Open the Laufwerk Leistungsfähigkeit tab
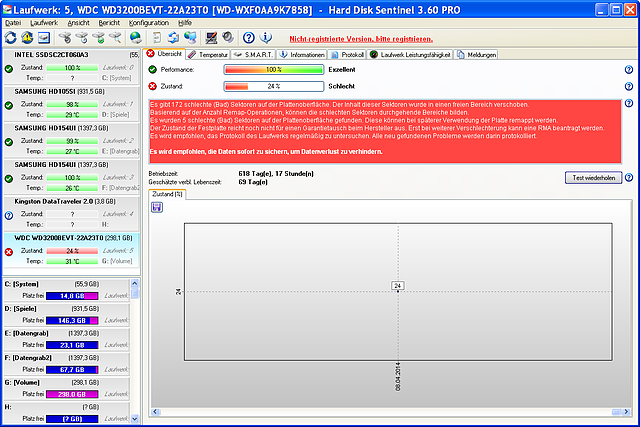The image size is (640, 427). pos(410,55)
